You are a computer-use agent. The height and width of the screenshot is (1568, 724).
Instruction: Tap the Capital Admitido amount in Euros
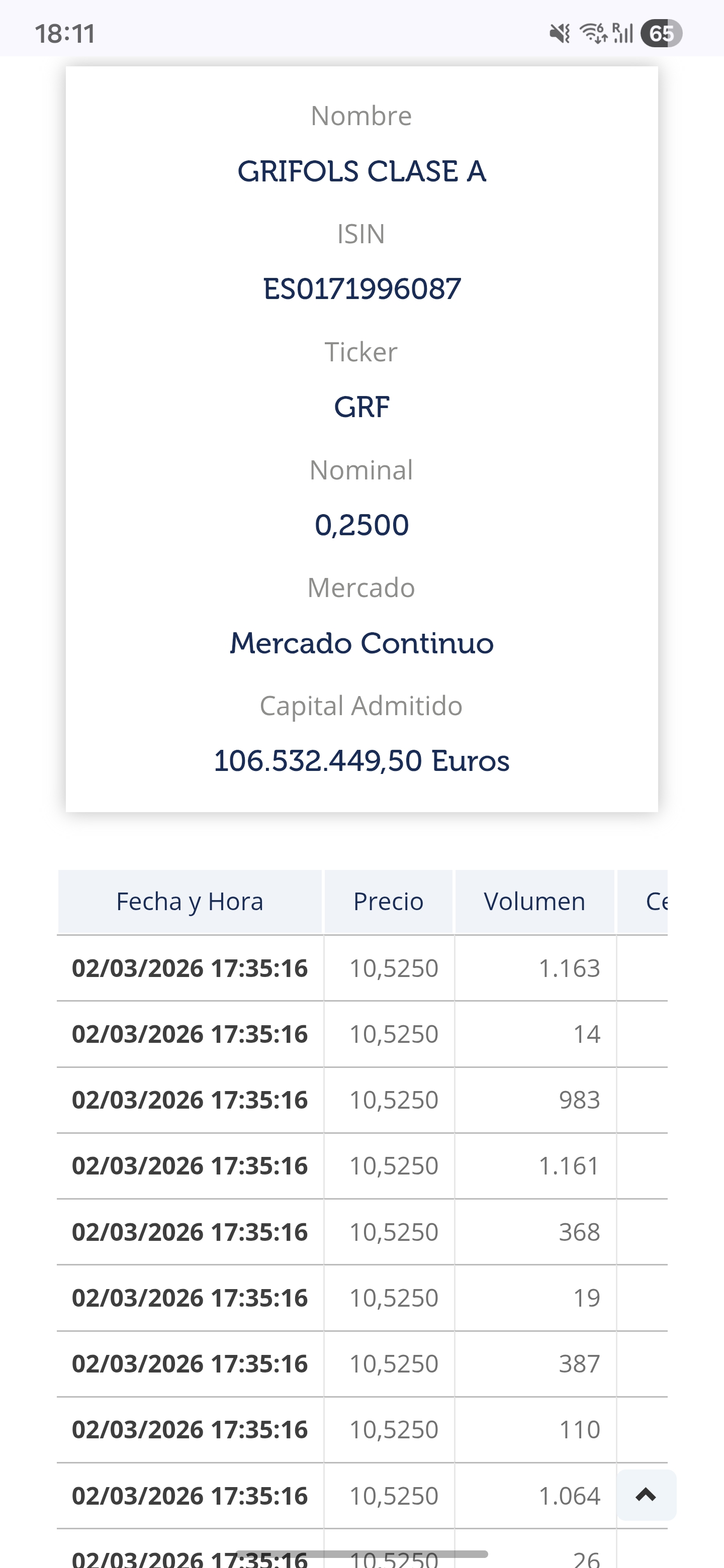(361, 761)
